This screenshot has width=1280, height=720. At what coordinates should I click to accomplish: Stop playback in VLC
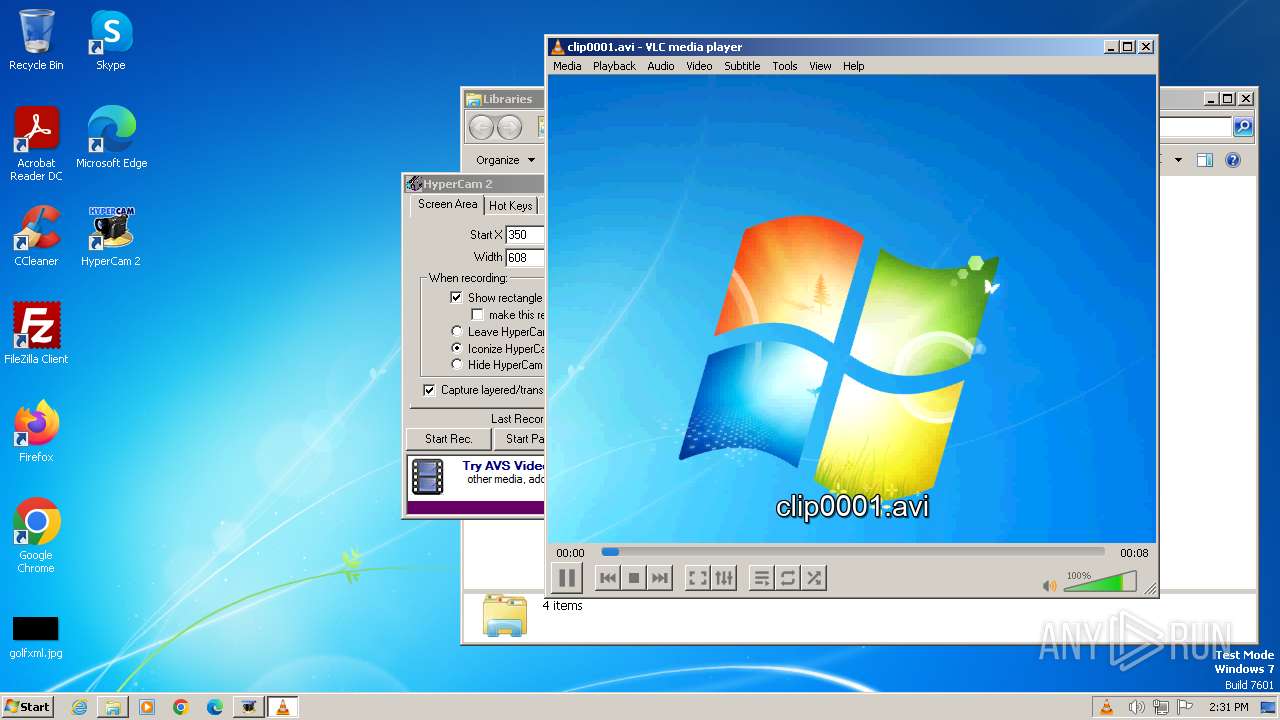coord(633,578)
